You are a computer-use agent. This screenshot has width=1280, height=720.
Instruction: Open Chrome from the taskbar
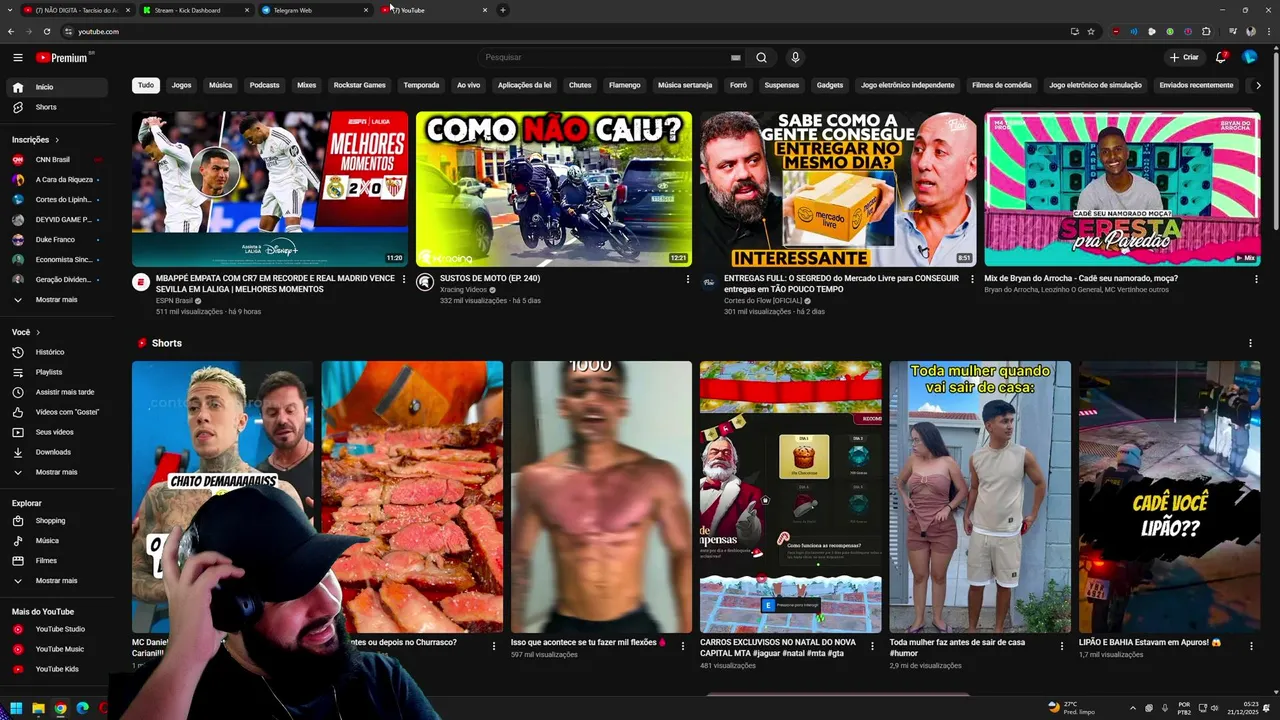pyautogui.click(x=60, y=708)
